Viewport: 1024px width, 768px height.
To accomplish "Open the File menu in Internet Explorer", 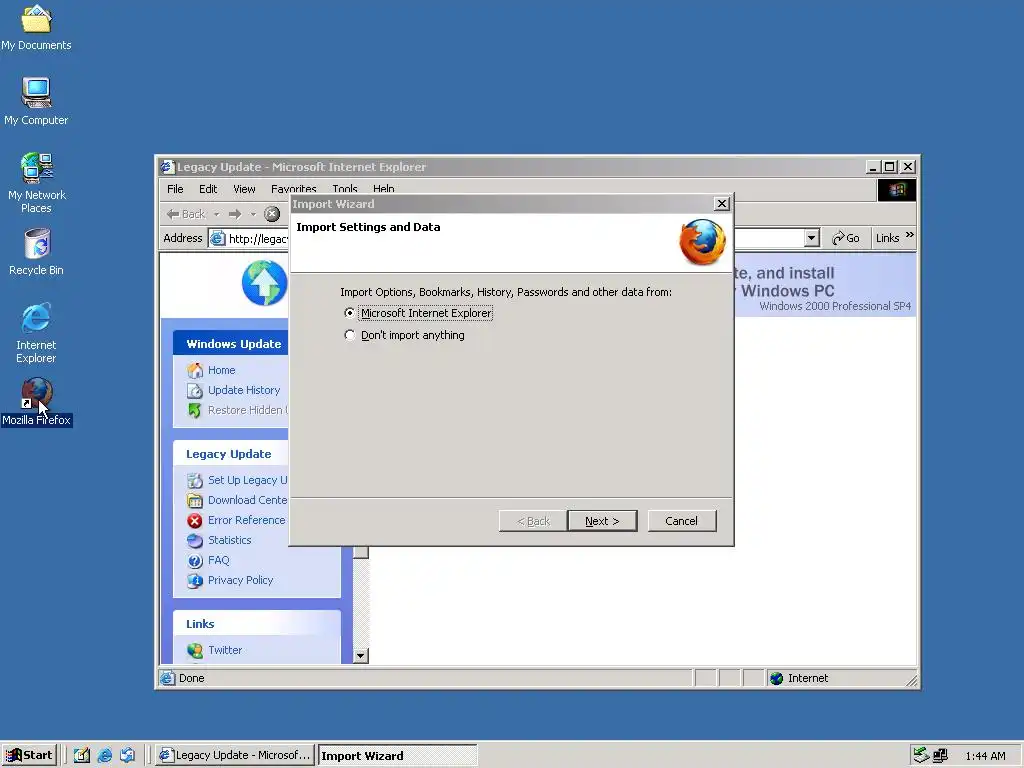I will pos(175,189).
